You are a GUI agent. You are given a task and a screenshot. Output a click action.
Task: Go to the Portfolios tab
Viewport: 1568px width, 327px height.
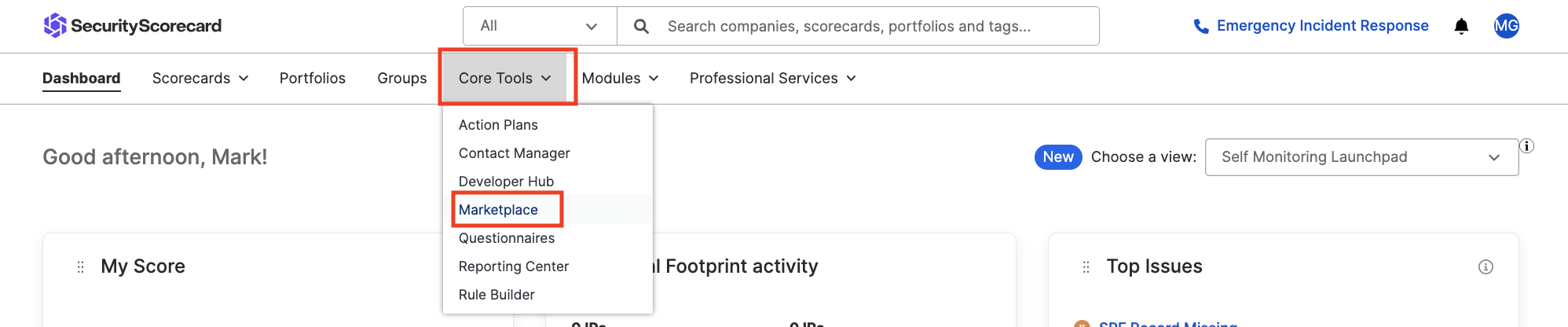pyautogui.click(x=312, y=79)
